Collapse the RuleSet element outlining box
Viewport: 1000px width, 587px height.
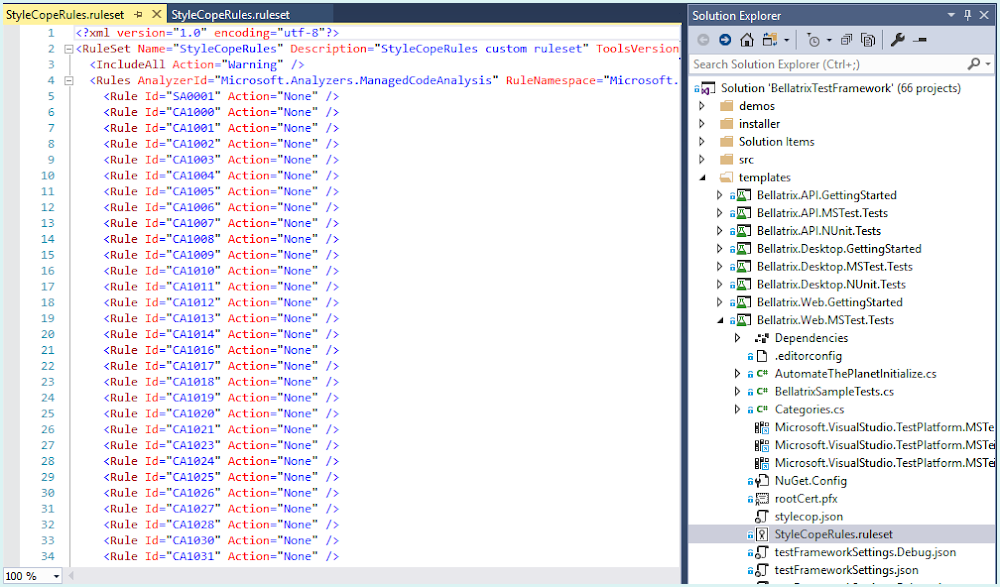[x=68, y=49]
